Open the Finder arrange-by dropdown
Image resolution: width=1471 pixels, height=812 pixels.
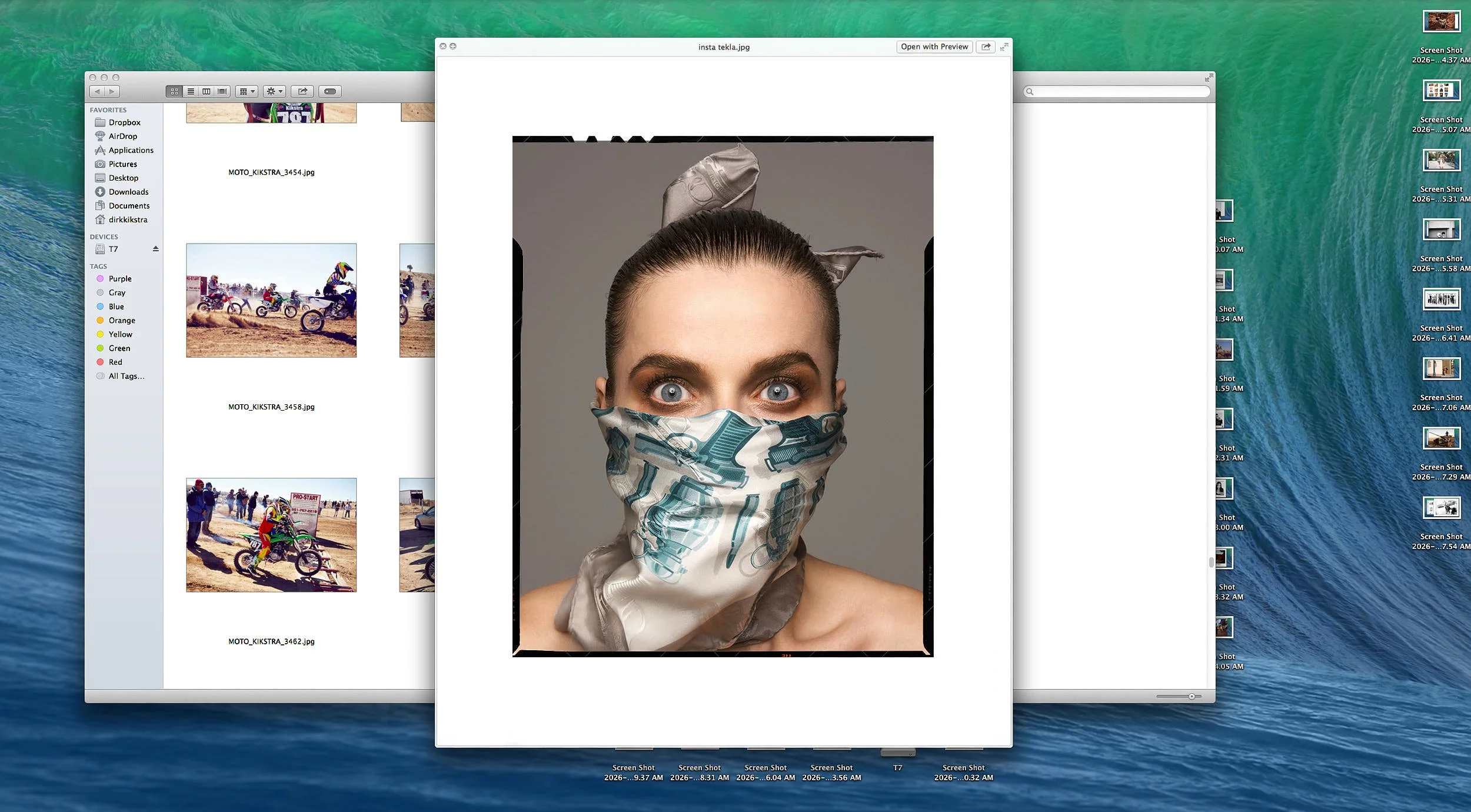247,91
